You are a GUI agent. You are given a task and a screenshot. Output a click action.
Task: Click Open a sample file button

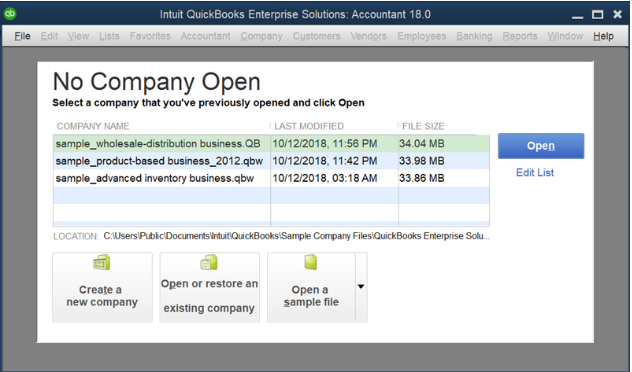click(311, 287)
